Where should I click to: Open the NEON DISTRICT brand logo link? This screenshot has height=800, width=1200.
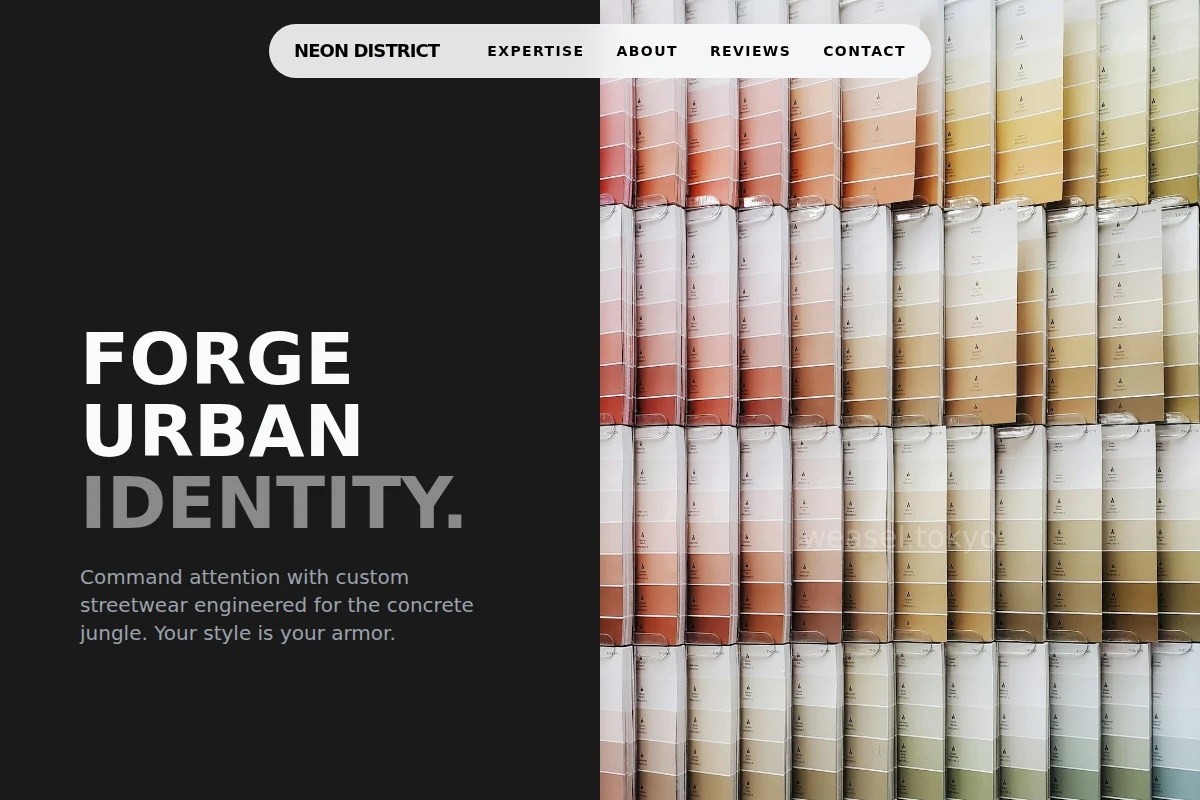(367, 51)
